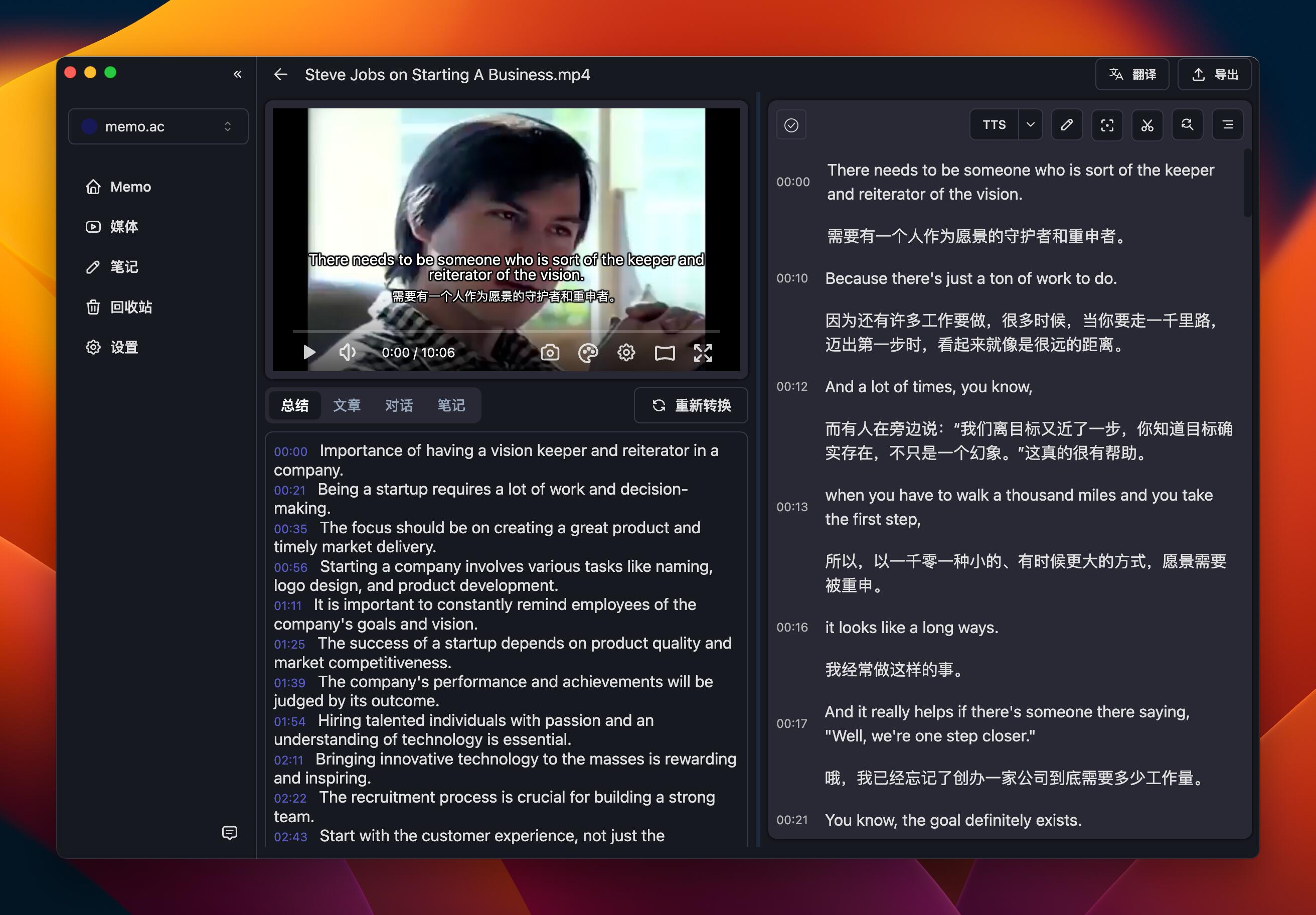Open the feedback chat icon in sidebar
Screen dimensions: 1316x915
pos(229,832)
